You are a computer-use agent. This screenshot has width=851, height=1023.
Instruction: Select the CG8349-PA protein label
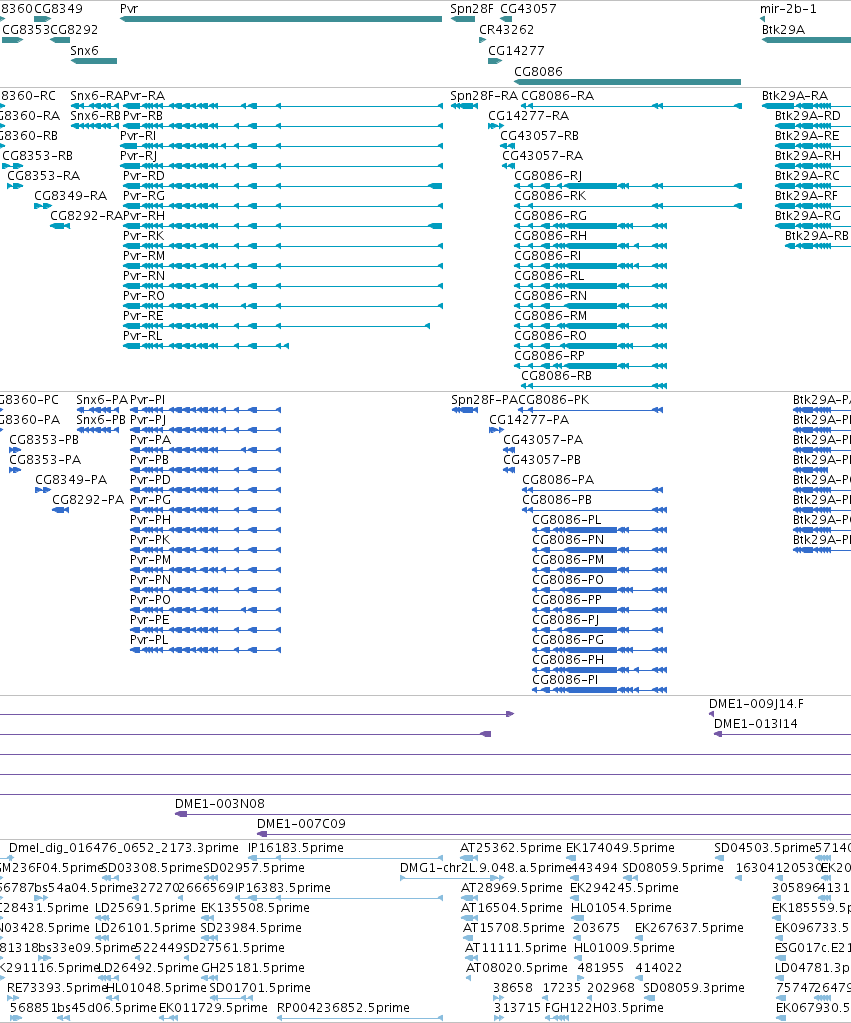coord(71,480)
